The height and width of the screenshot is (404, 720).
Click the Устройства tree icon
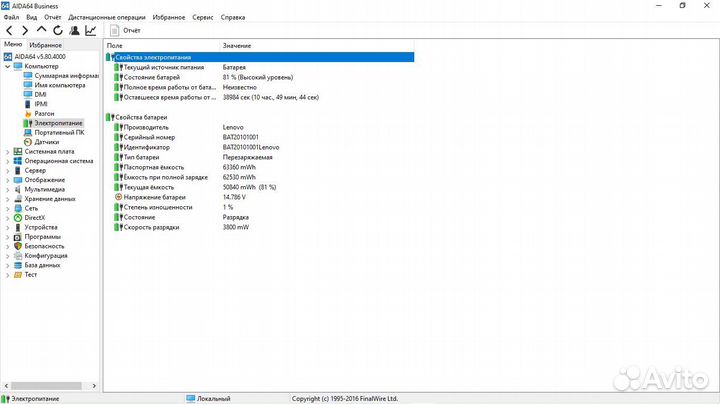coord(18,227)
